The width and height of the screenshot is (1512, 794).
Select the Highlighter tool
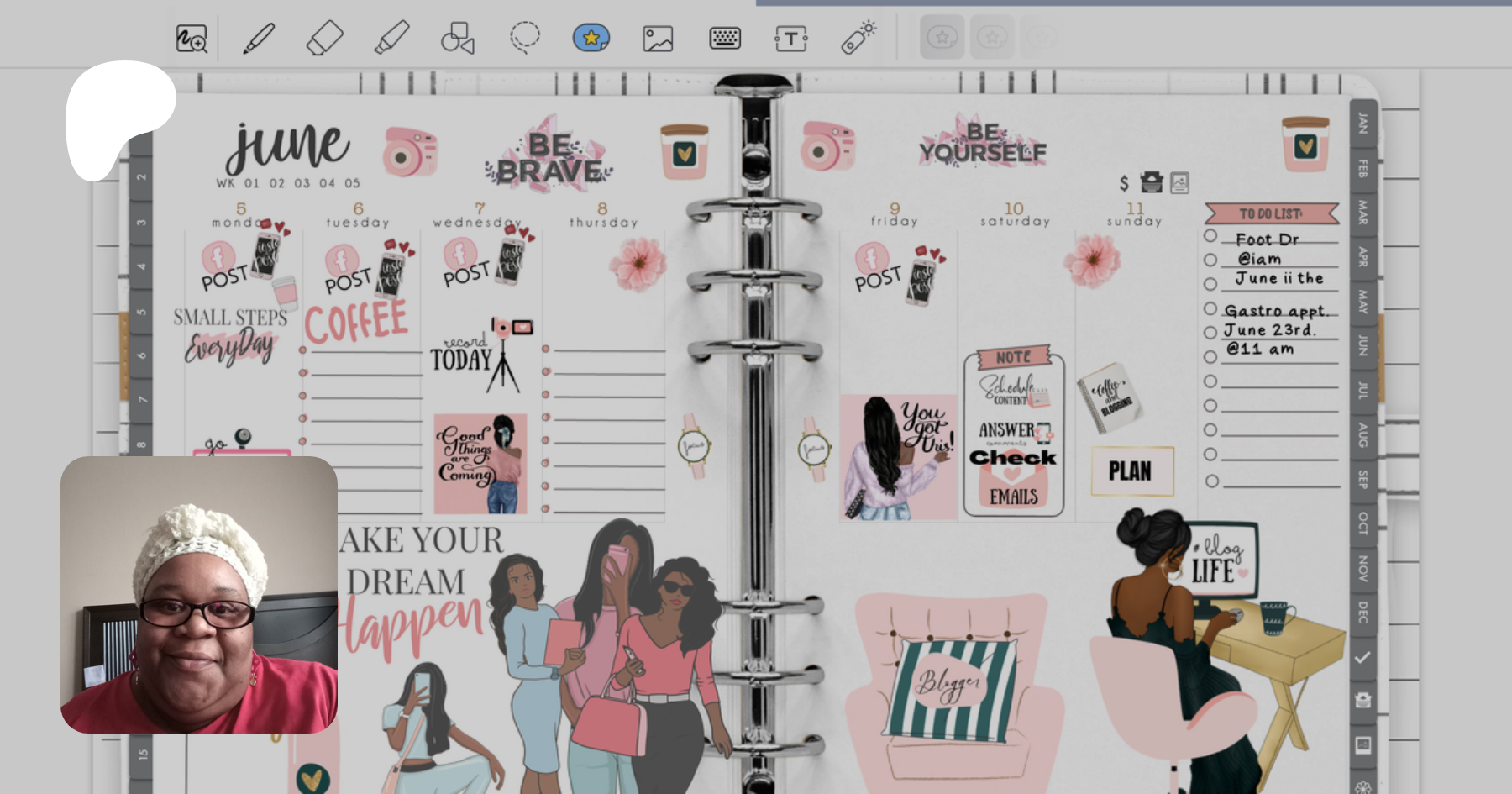(391, 39)
